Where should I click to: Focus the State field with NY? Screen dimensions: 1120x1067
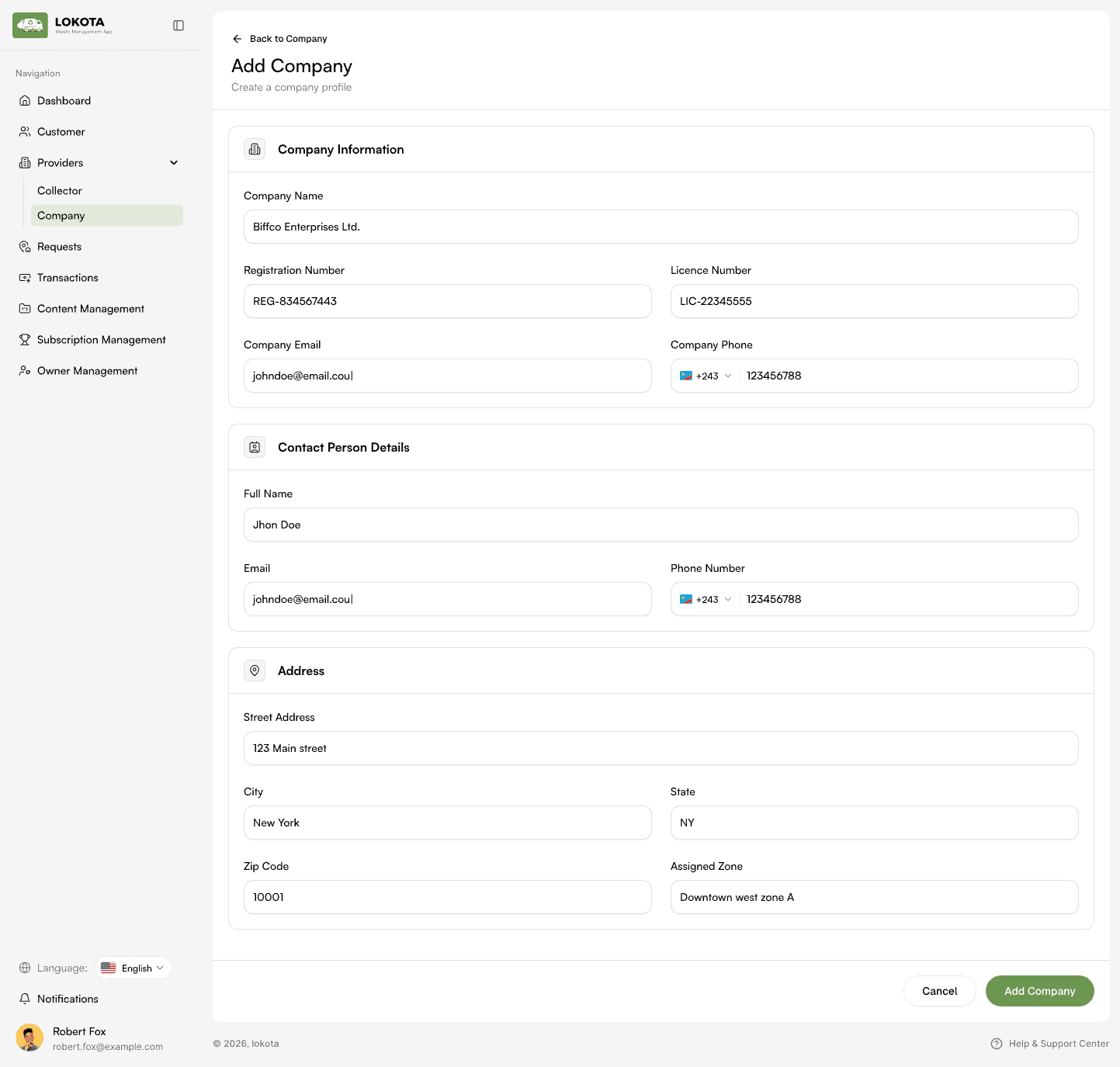coord(875,823)
